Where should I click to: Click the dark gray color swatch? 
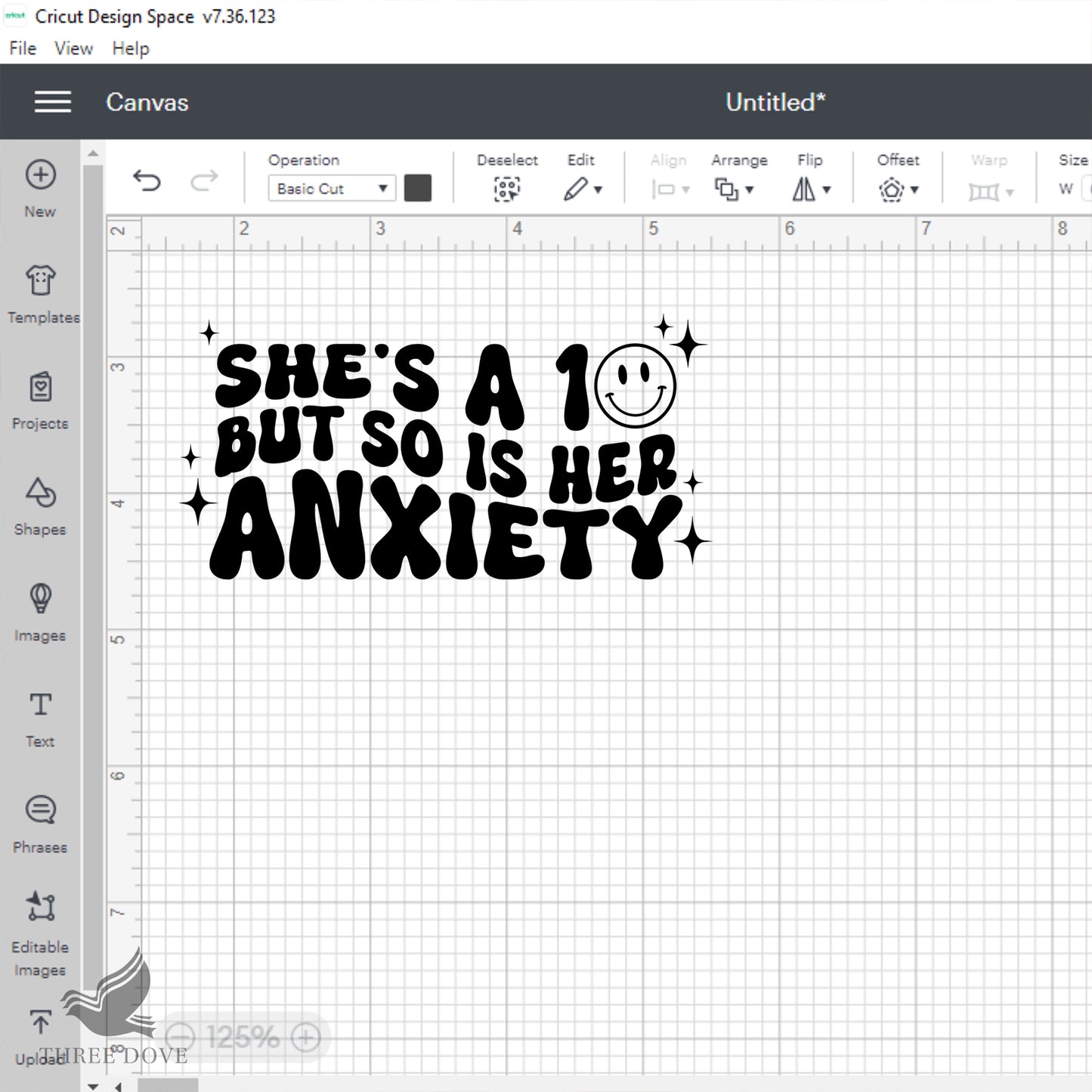coord(418,188)
